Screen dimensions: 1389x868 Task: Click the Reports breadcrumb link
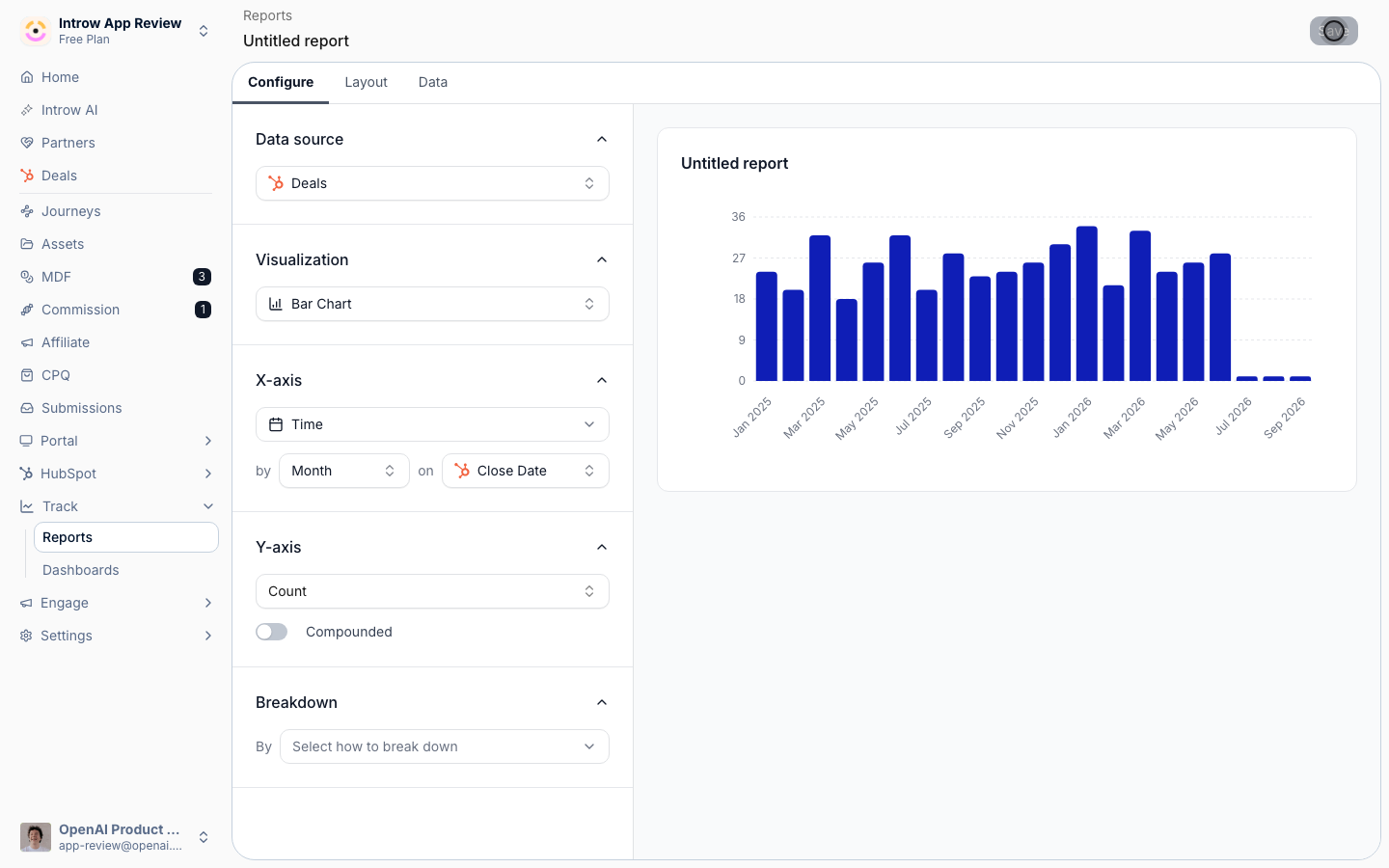267,15
